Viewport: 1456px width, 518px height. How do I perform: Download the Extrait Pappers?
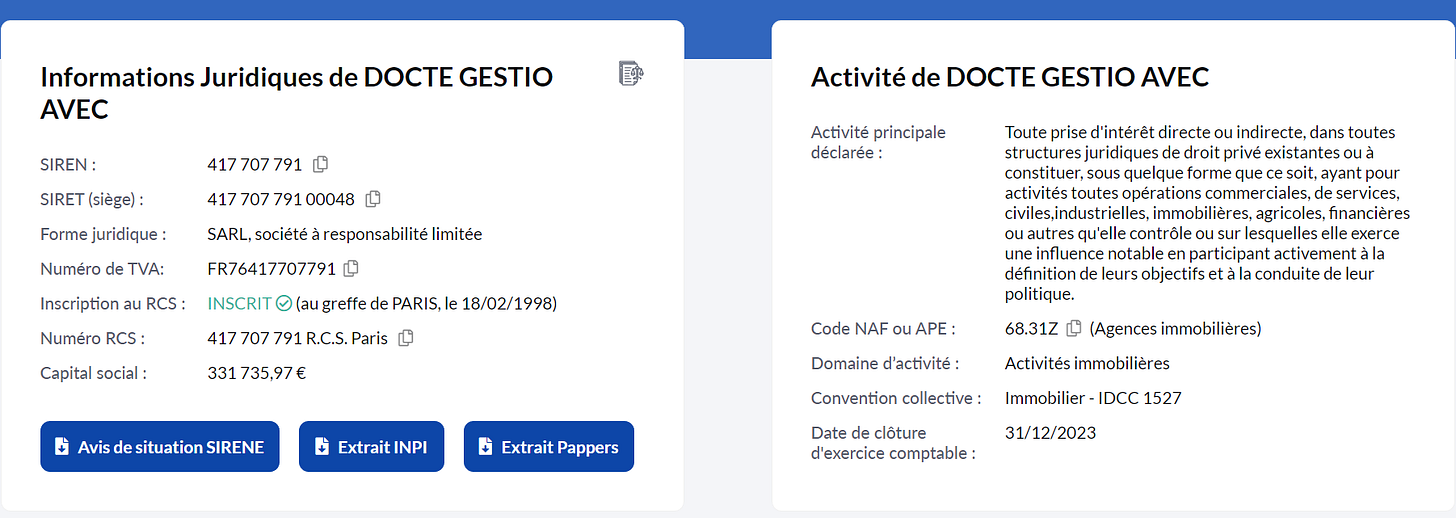549,447
